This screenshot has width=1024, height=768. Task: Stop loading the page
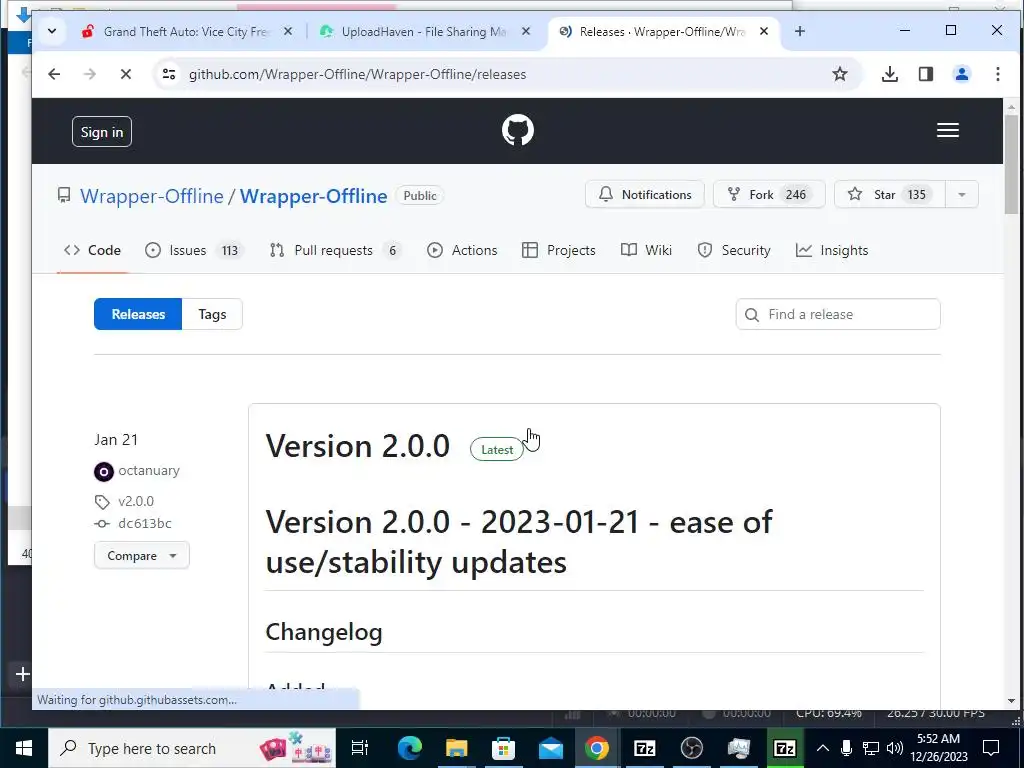[126, 74]
